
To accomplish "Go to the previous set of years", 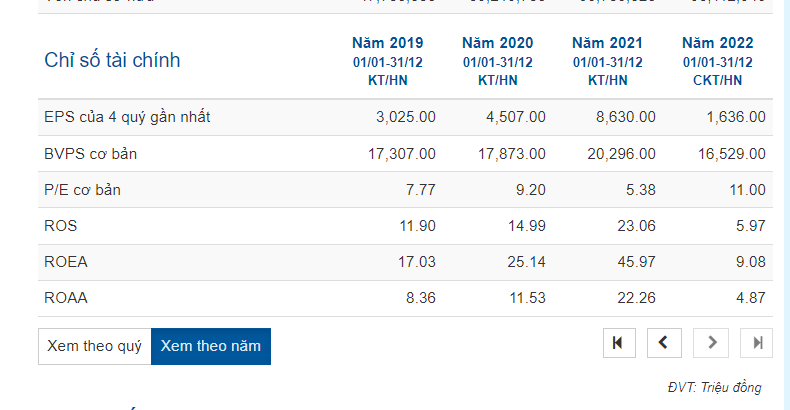I will 664,343.
